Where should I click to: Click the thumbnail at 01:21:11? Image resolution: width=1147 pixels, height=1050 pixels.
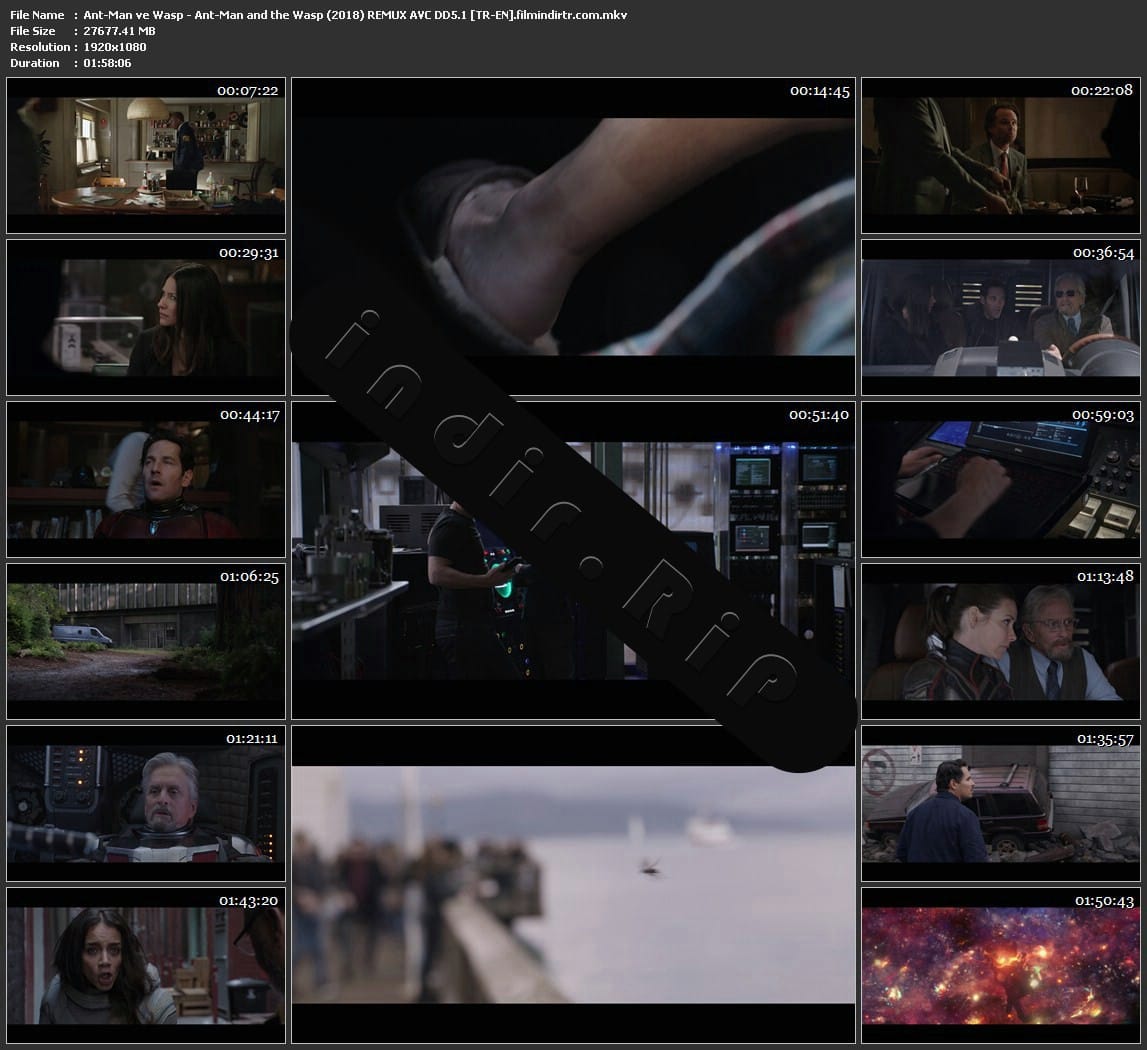click(x=146, y=803)
